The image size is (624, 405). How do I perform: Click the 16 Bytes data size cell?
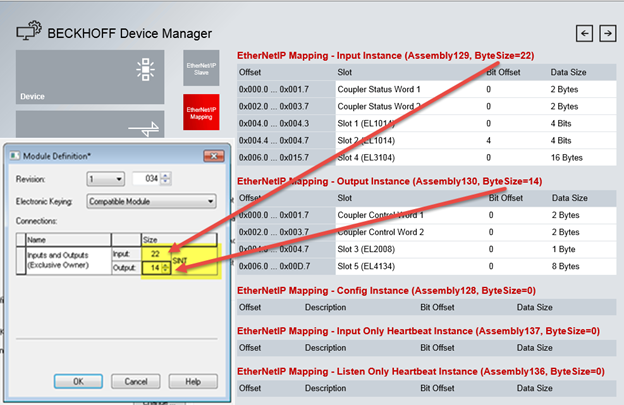pos(566,158)
